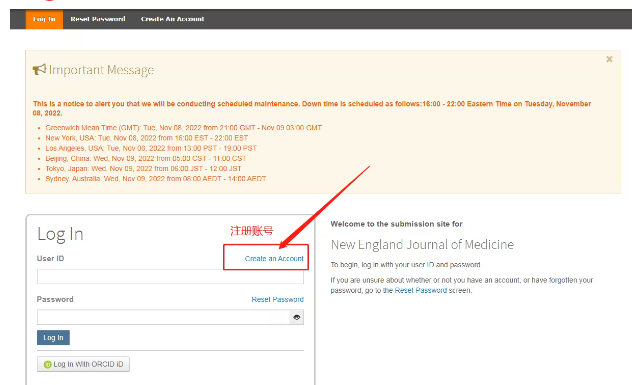
Task: Open Reset Password in top navigation bar
Action: point(98,19)
